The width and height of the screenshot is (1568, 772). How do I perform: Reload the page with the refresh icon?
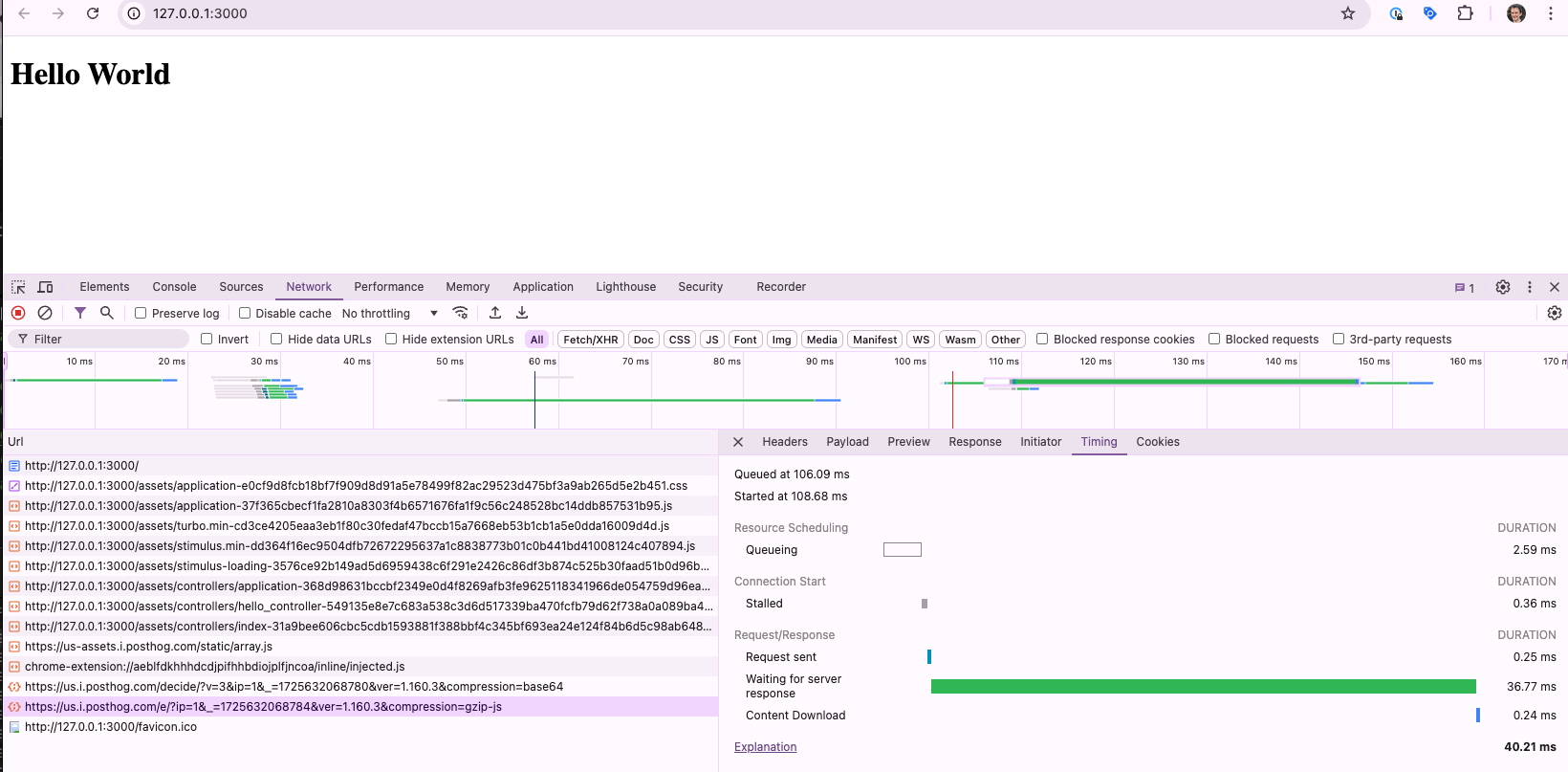point(93,13)
